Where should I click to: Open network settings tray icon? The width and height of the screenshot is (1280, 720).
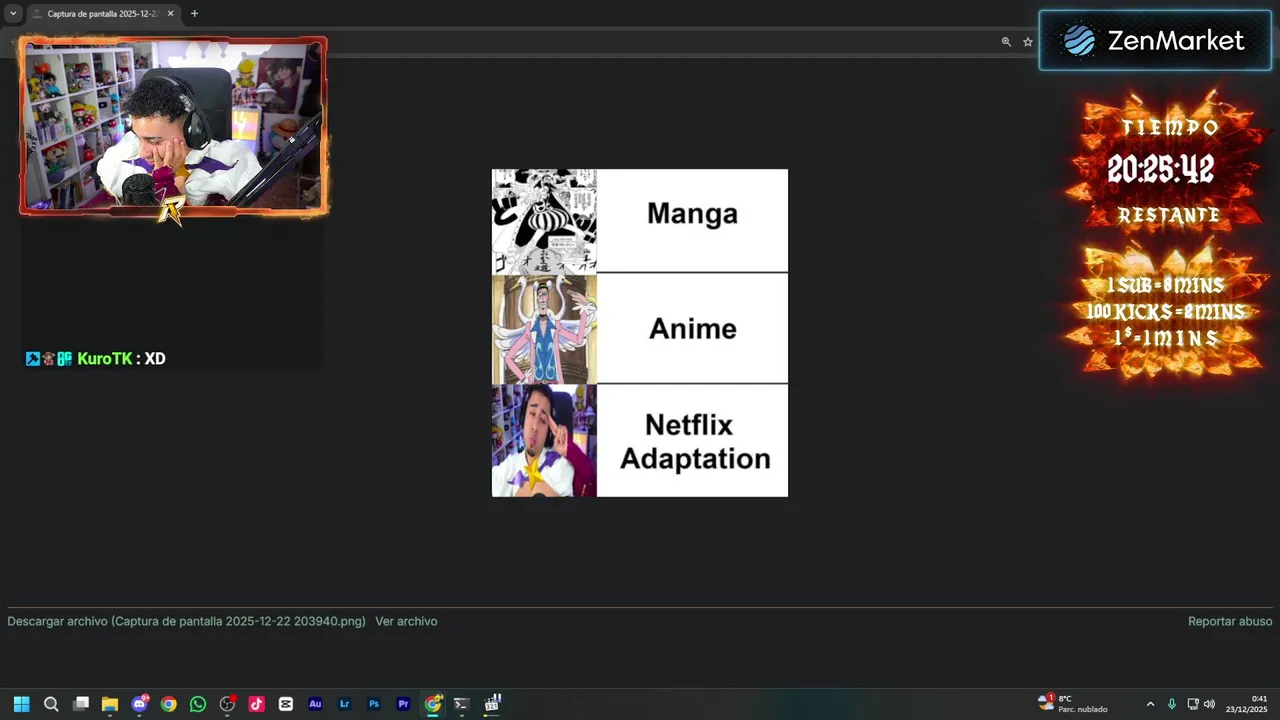(1193, 704)
